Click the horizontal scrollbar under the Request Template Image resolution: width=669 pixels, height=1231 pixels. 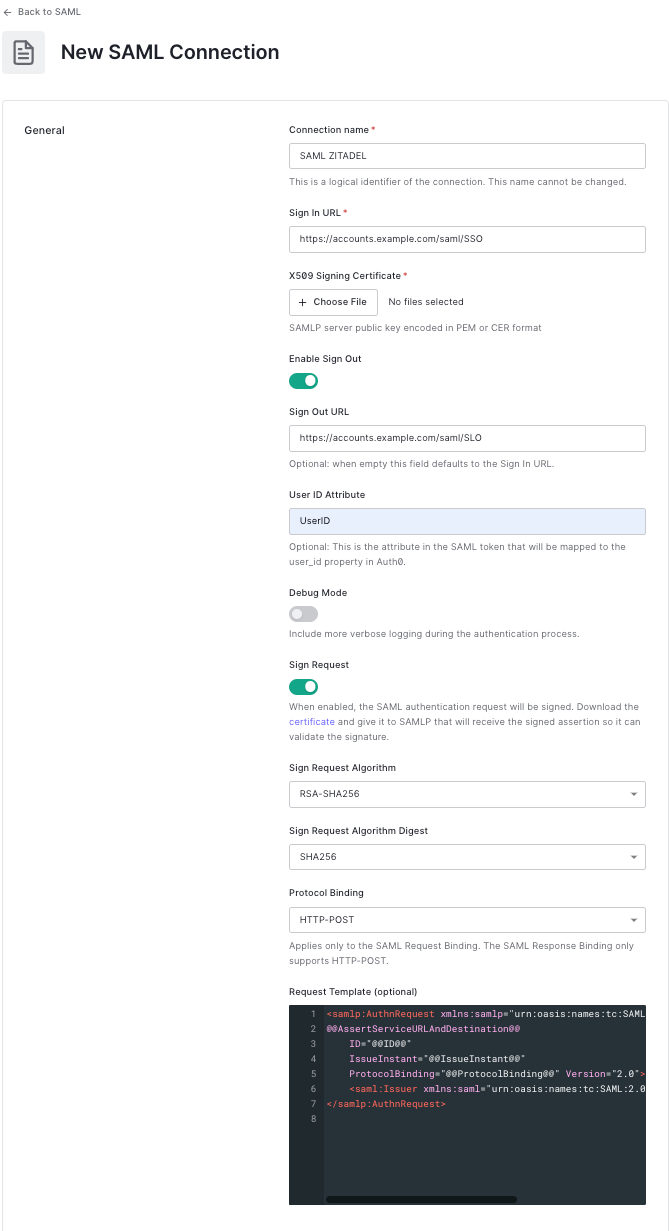click(420, 1199)
